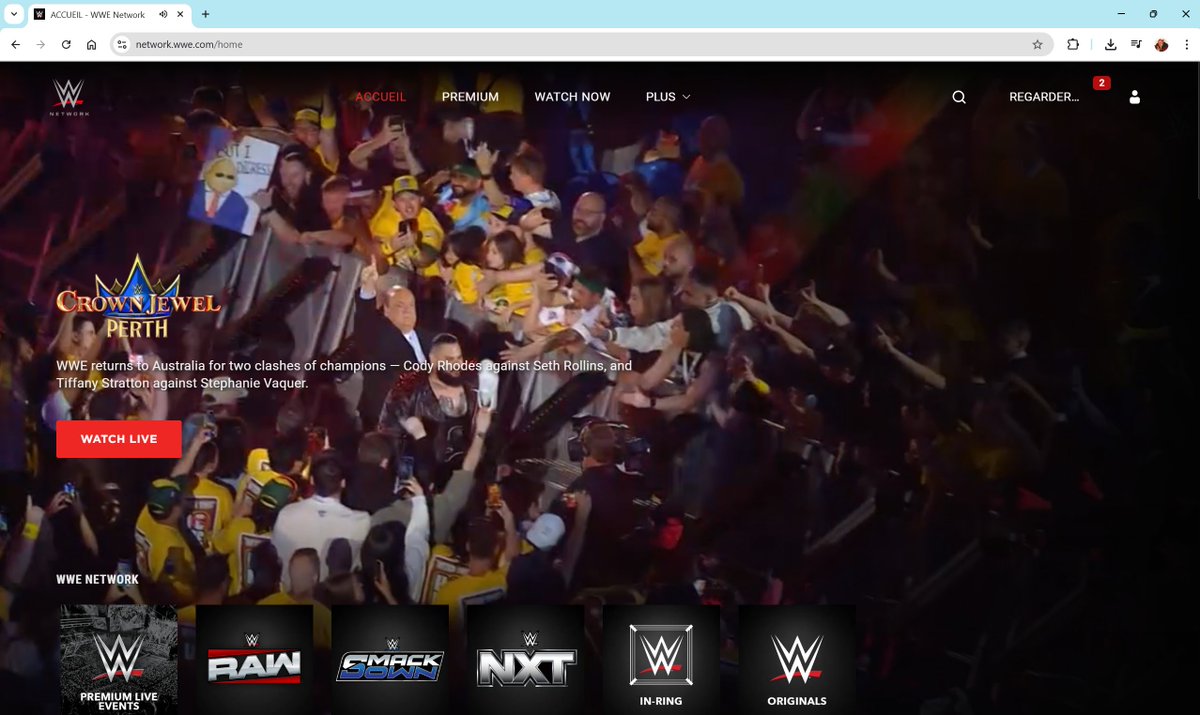Image resolution: width=1200 pixels, height=715 pixels.
Task: Open the Premium Live Events tile
Action: 119,659
